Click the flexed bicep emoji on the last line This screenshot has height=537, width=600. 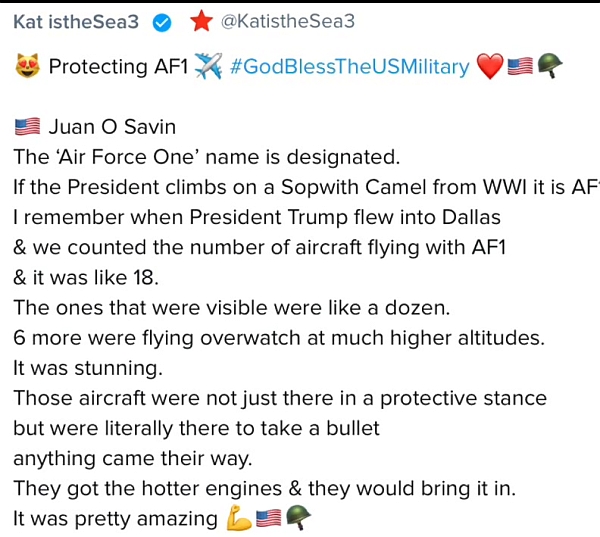point(239,518)
